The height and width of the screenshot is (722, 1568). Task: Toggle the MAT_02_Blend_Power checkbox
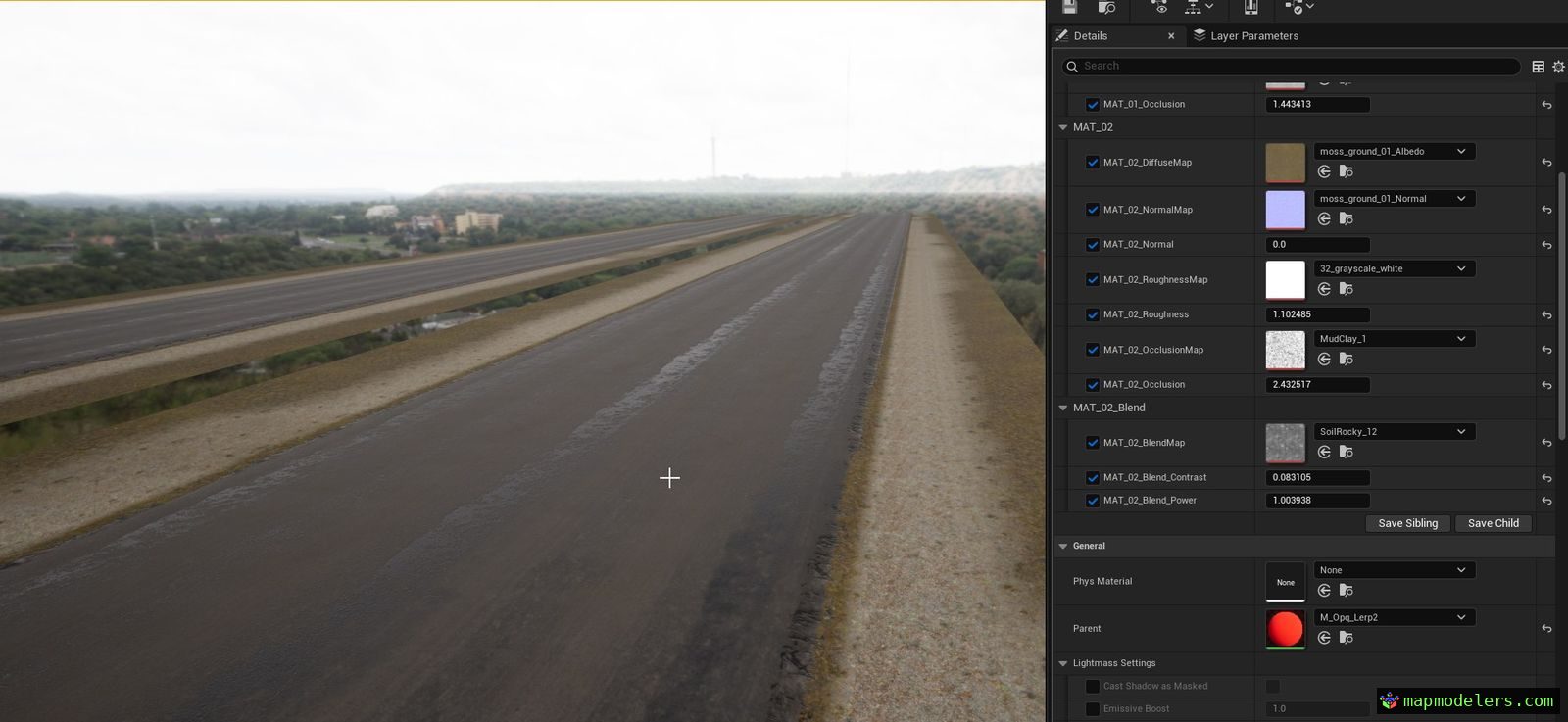[x=1093, y=501]
